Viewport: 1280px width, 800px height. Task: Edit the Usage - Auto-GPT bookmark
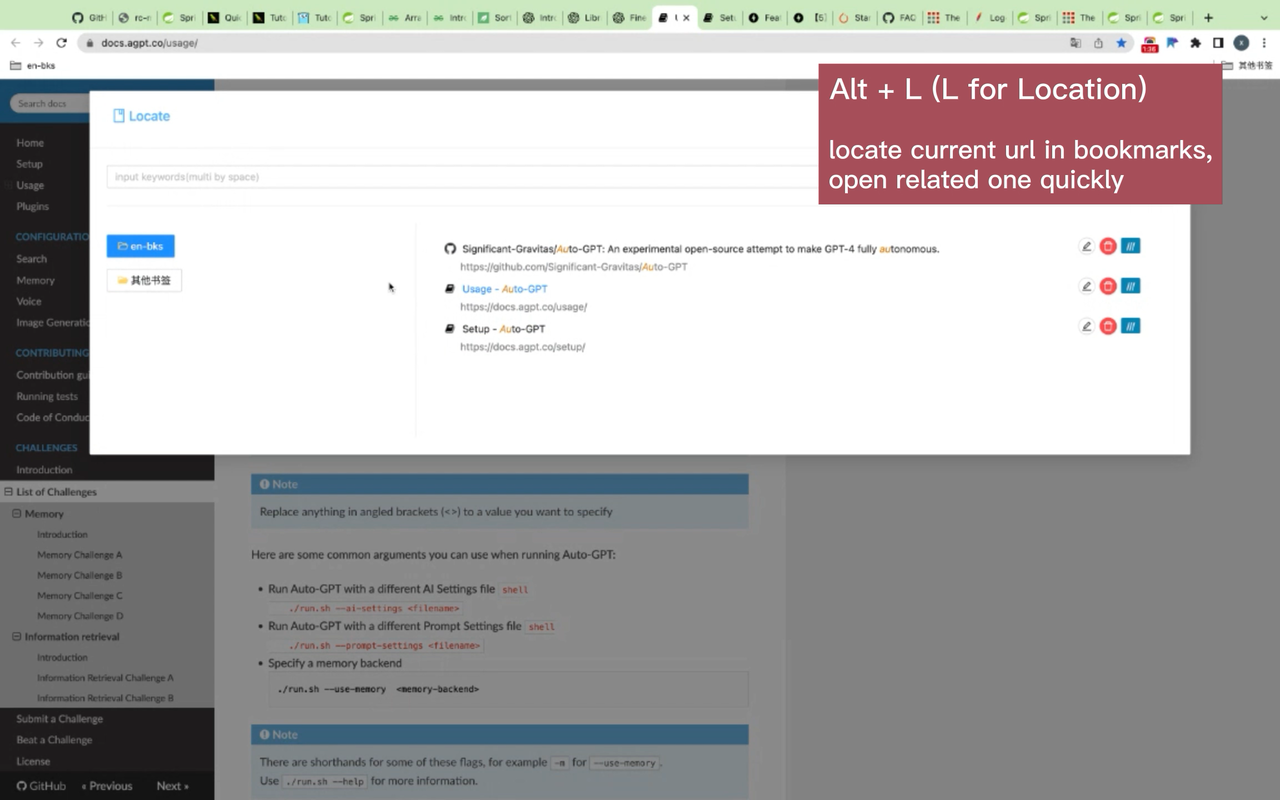(1086, 286)
